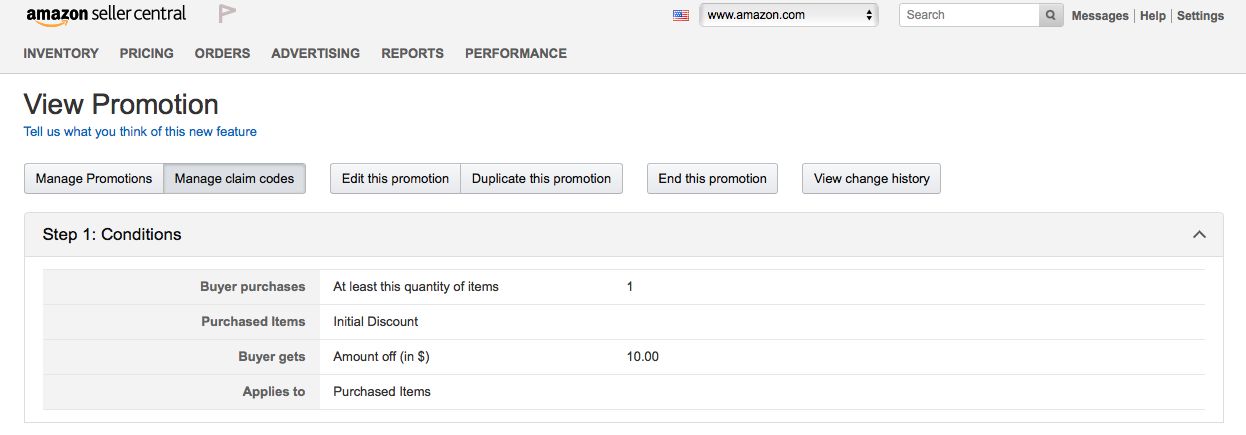Click the Manage claim codes button
This screenshot has height=435, width=1246.
coord(234,179)
